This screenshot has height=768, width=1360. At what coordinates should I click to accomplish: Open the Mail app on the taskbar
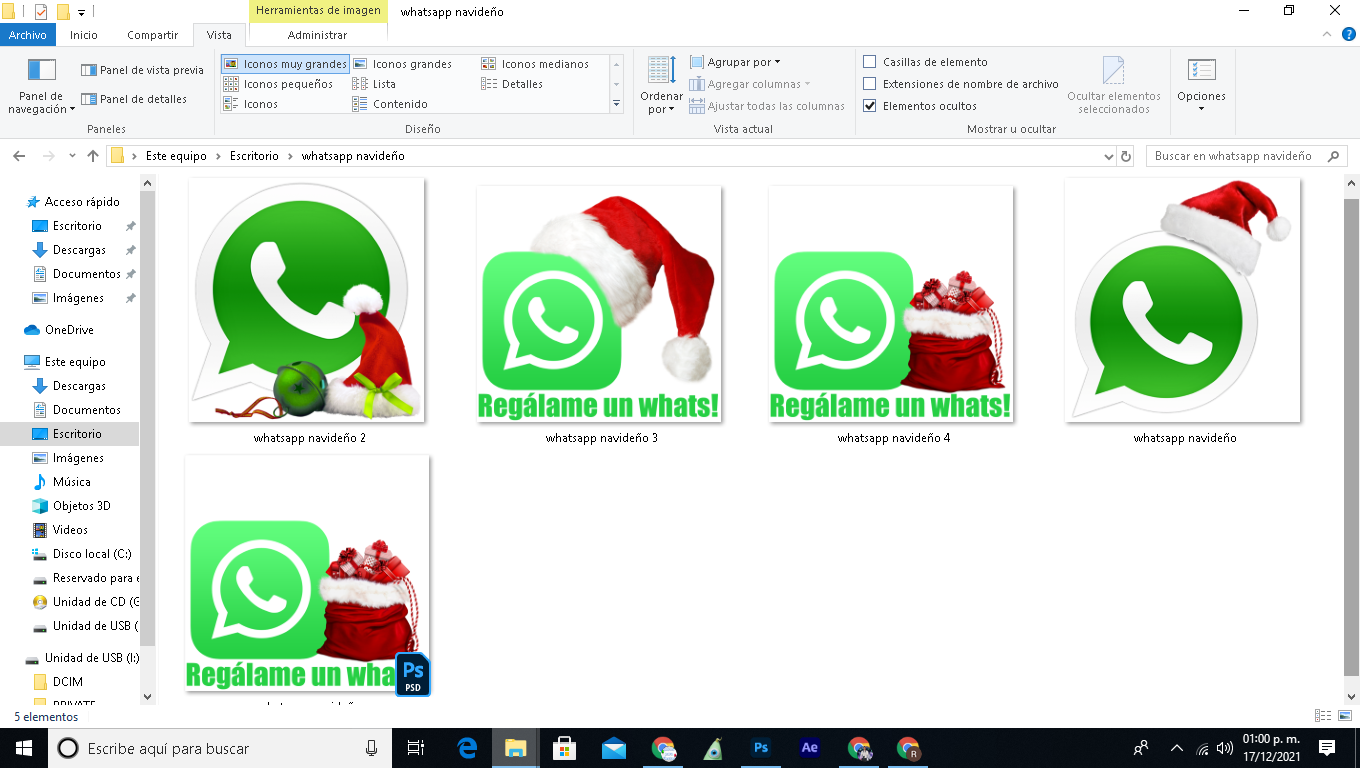coord(613,748)
